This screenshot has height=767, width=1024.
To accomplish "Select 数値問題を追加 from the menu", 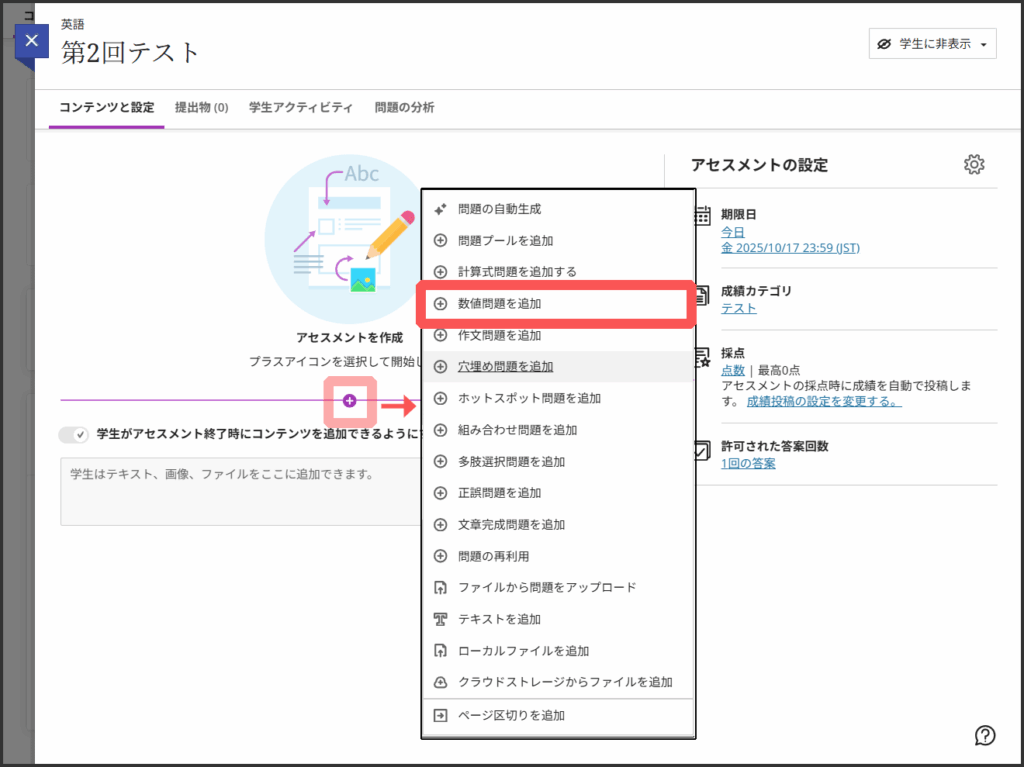I will pyautogui.click(x=499, y=303).
